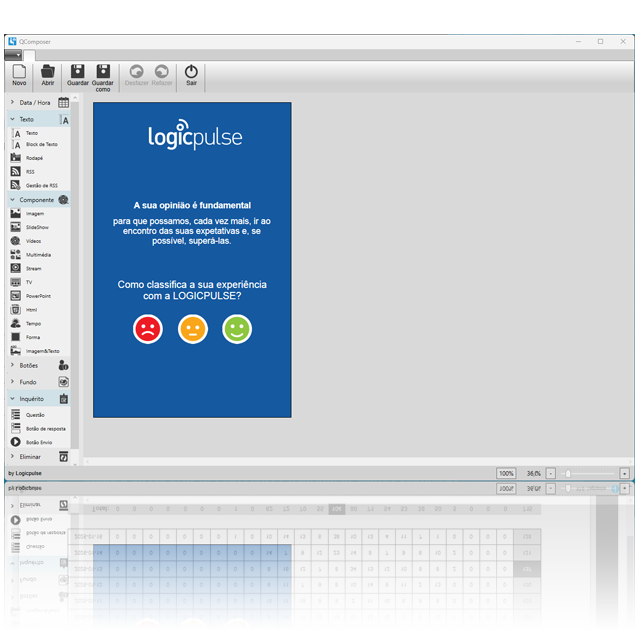Viewport: 638px width, 638px height.
Task: Open Gestão de RSS
Action: point(42,186)
